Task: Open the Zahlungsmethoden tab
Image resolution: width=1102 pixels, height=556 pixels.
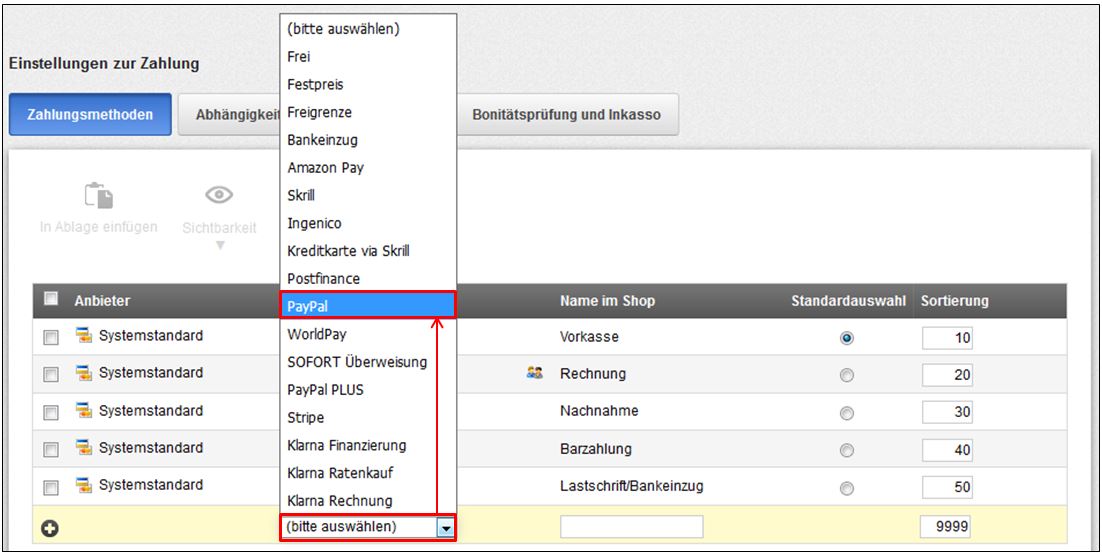Action: tap(90, 114)
